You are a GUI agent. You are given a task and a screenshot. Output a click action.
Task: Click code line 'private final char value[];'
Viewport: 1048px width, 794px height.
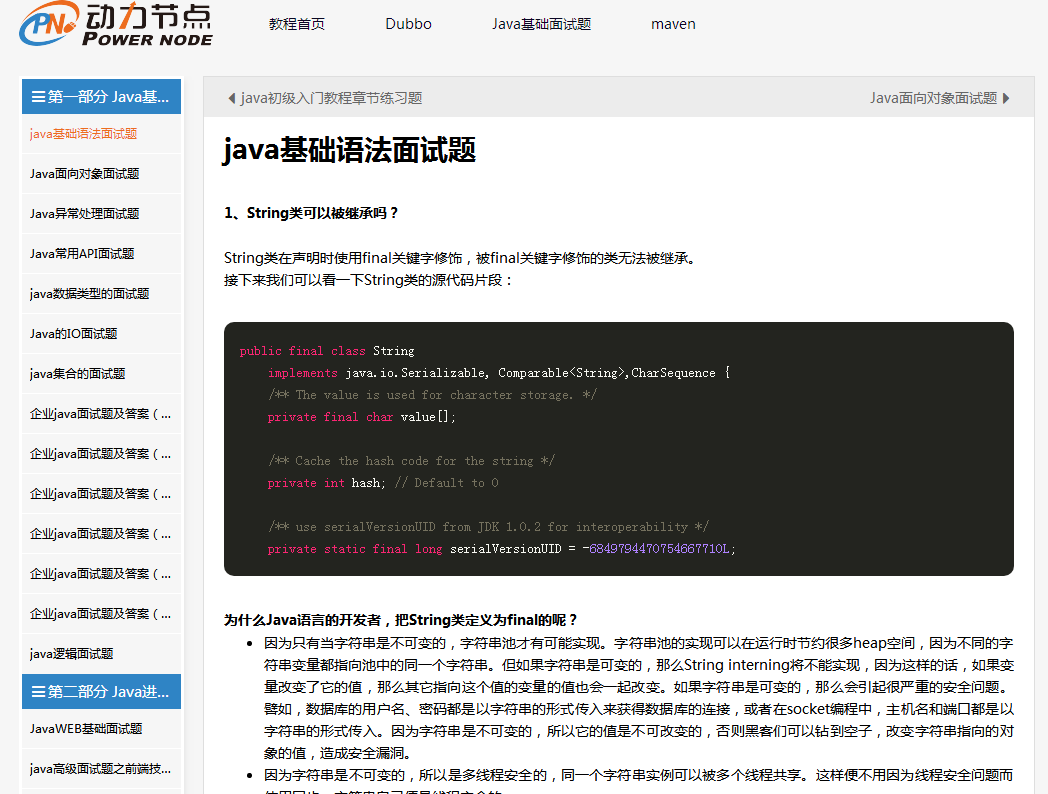362,417
